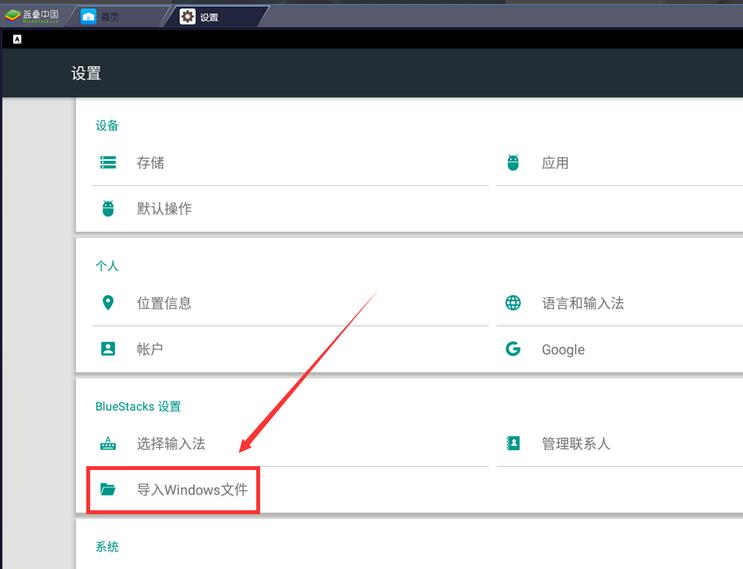Open 语言和输入法 settings
Image resolution: width=743 pixels, height=569 pixels.
pyautogui.click(x=620, y=303)
